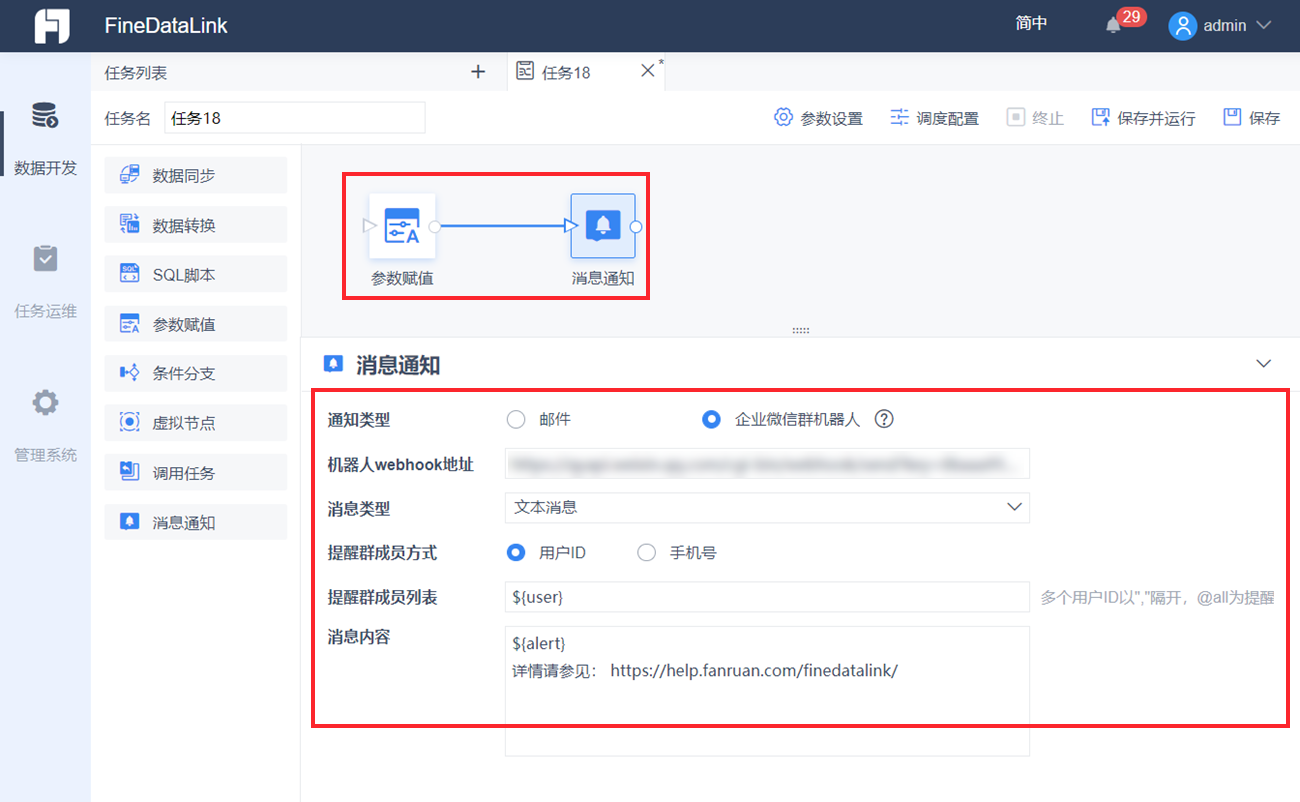Click the SQL脚本 node icon
Viewport: 1300px width, 802px height.
pyautogui.click(x=130, y=274)
